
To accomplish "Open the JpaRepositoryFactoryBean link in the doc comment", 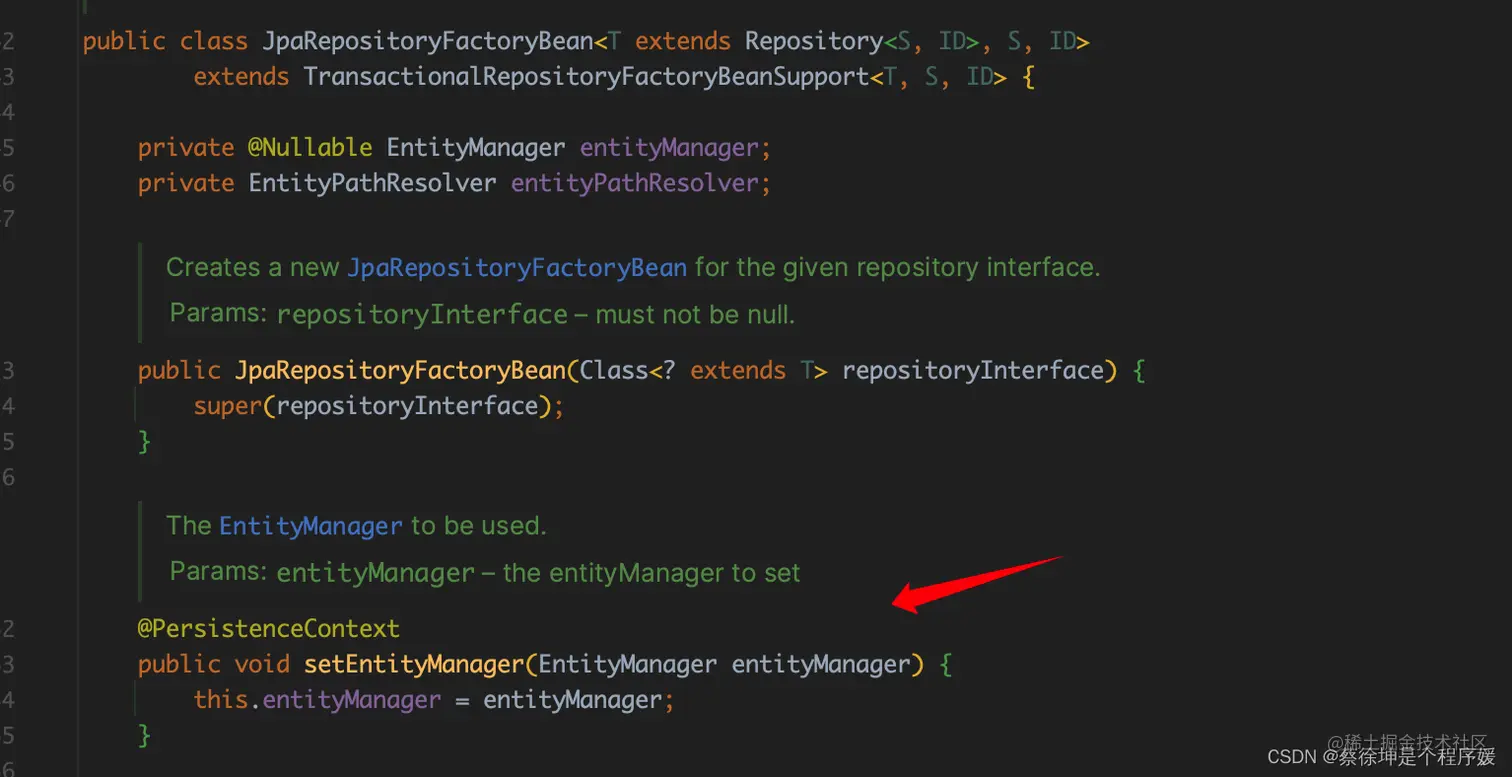I will click(517, 268).
